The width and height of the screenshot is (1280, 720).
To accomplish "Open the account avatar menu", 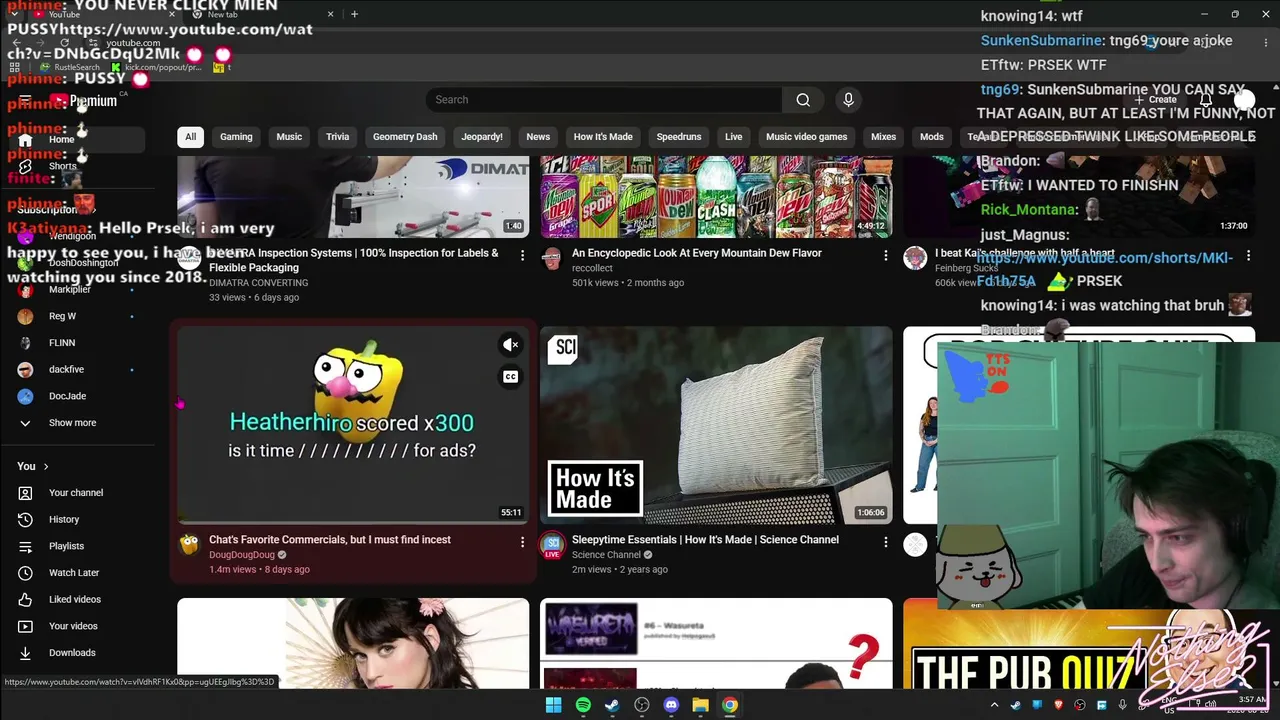I will click(1244, 100).
